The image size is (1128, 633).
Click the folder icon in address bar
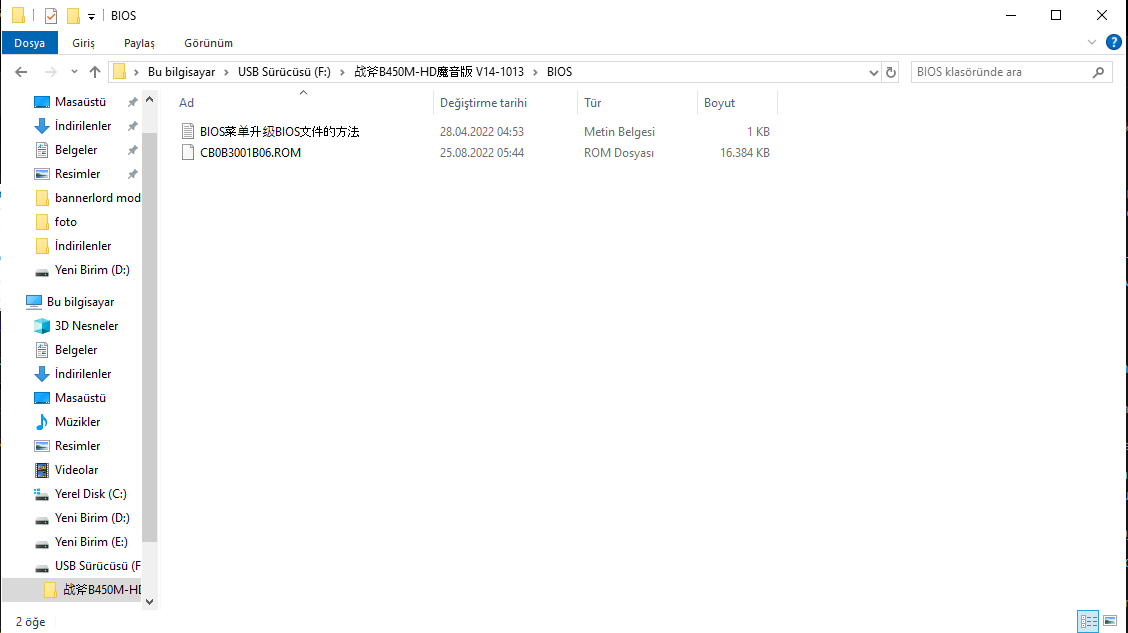pyautogui.click(x=119, y=71)
